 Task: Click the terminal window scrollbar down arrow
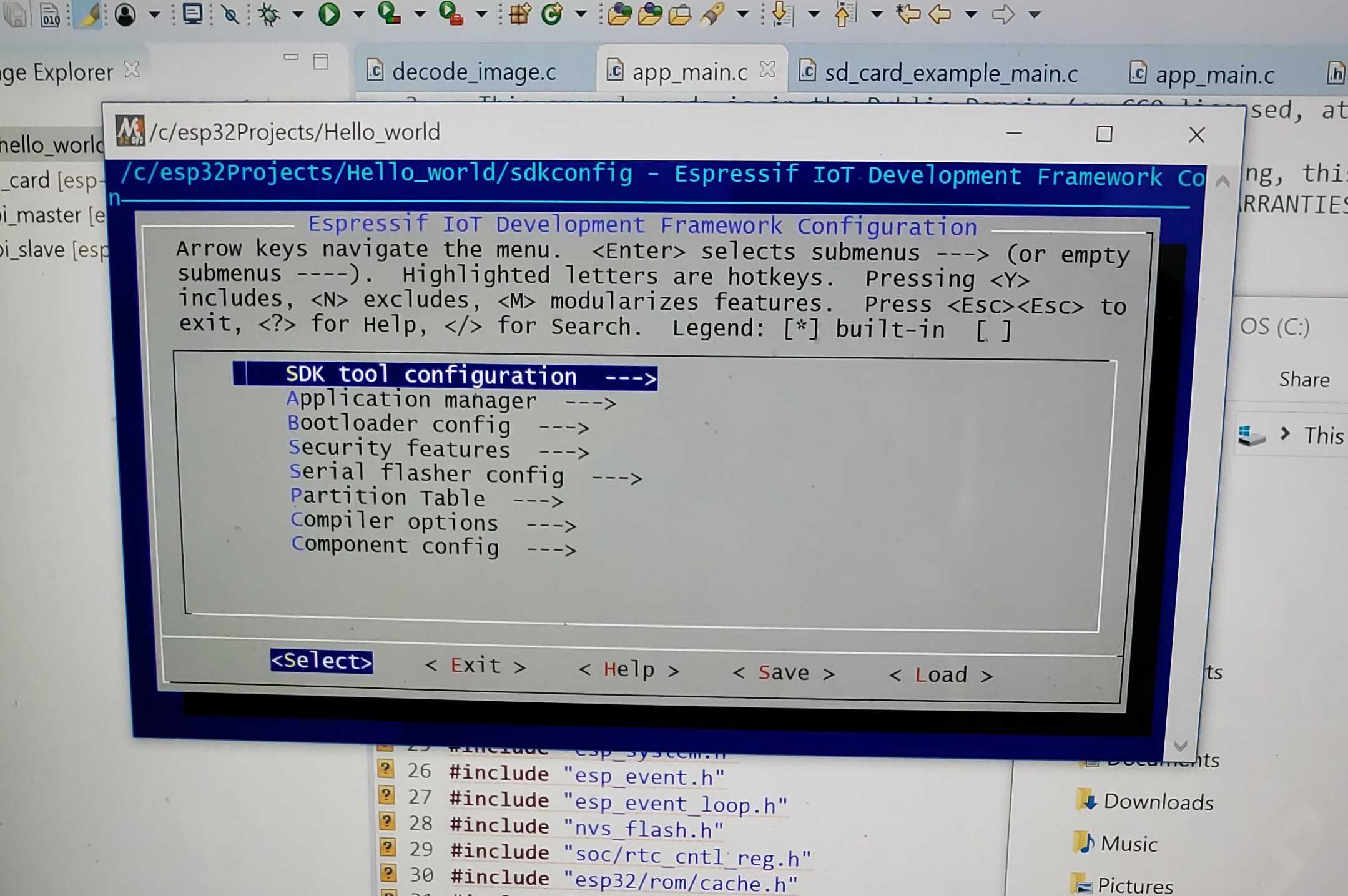[x=1180, y=745]
